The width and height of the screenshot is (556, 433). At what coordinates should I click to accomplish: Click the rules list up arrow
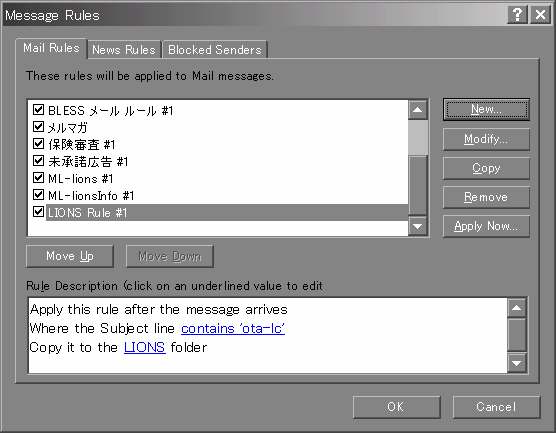[x=418, y=110]
